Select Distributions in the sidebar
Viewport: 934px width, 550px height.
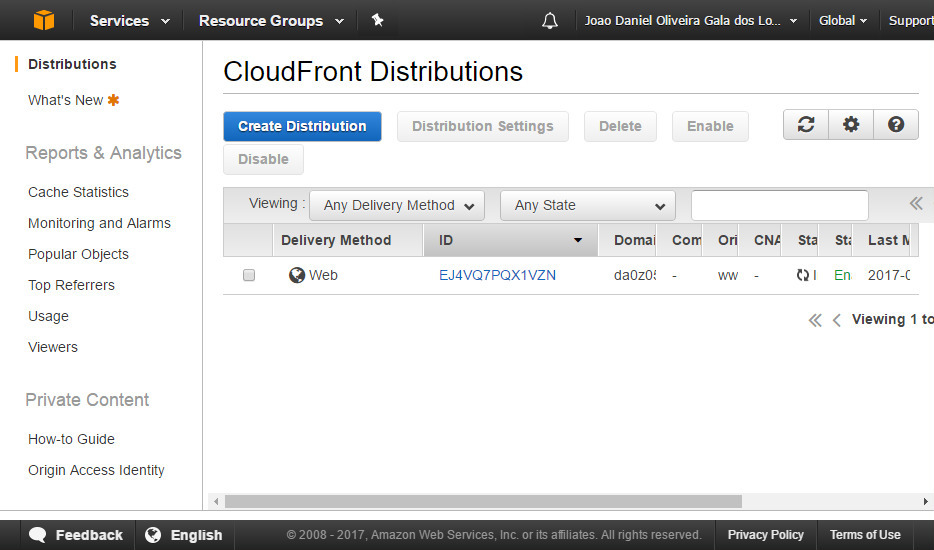(x=72, y=64)
